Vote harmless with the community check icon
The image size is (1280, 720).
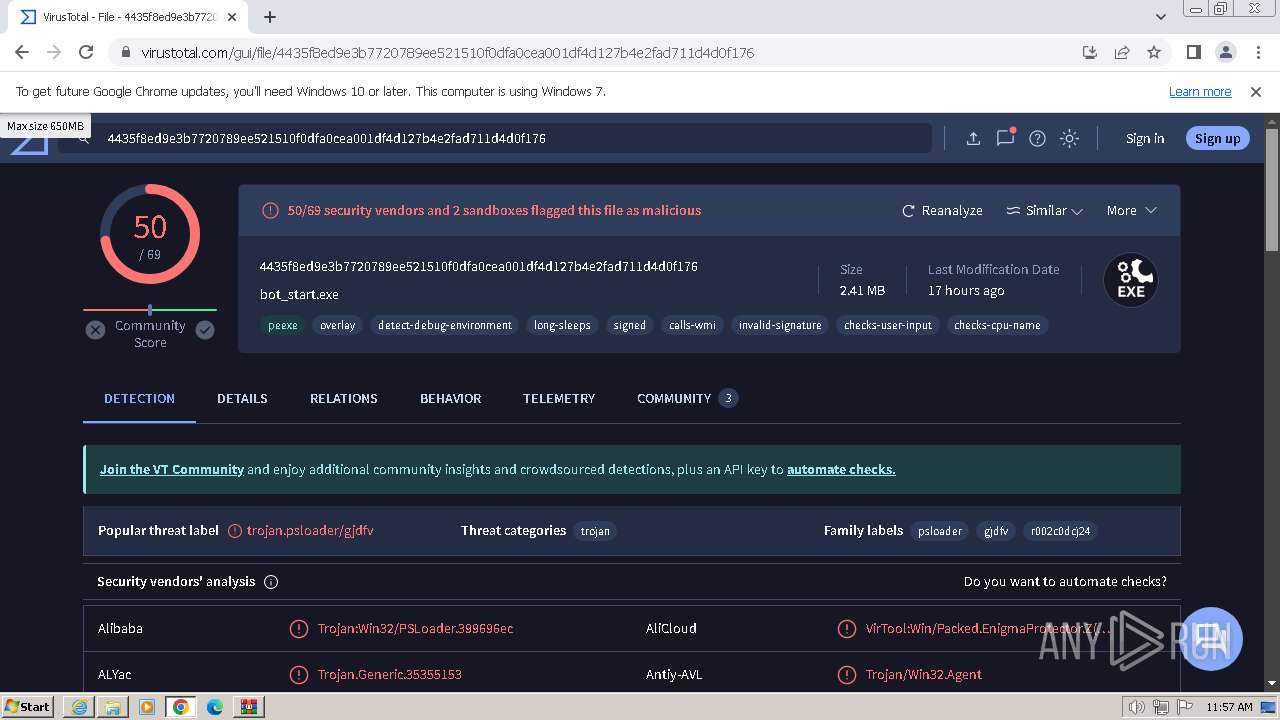click(205, 330)
